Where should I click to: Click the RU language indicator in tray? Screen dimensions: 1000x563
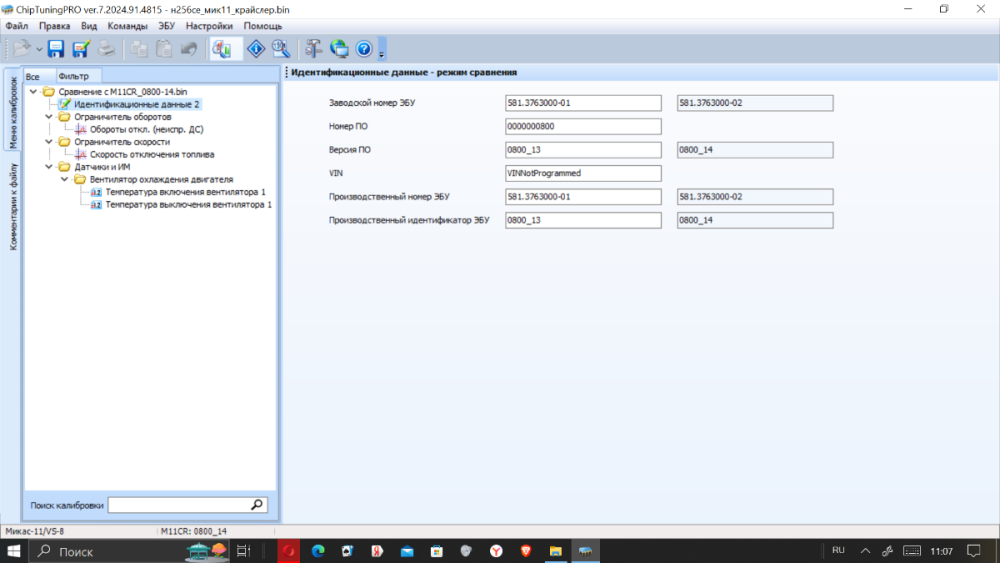[838, 551]
